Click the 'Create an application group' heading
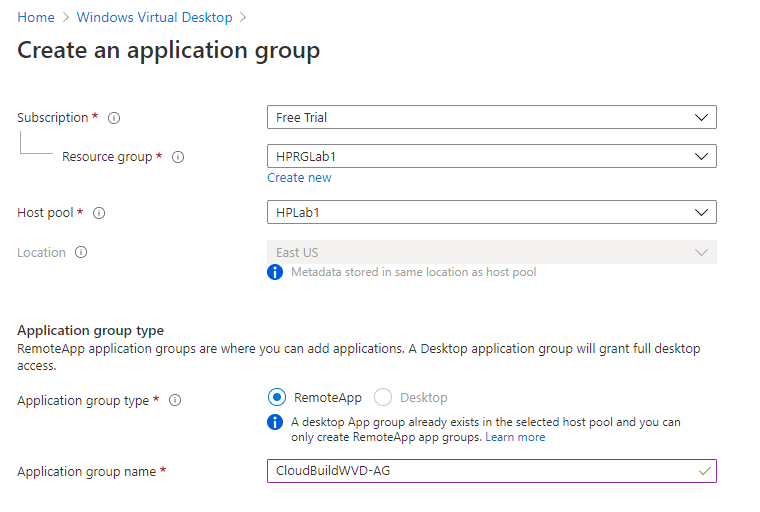Image resolution: width=760 pixels, height=512 pixels. [169, 50]
